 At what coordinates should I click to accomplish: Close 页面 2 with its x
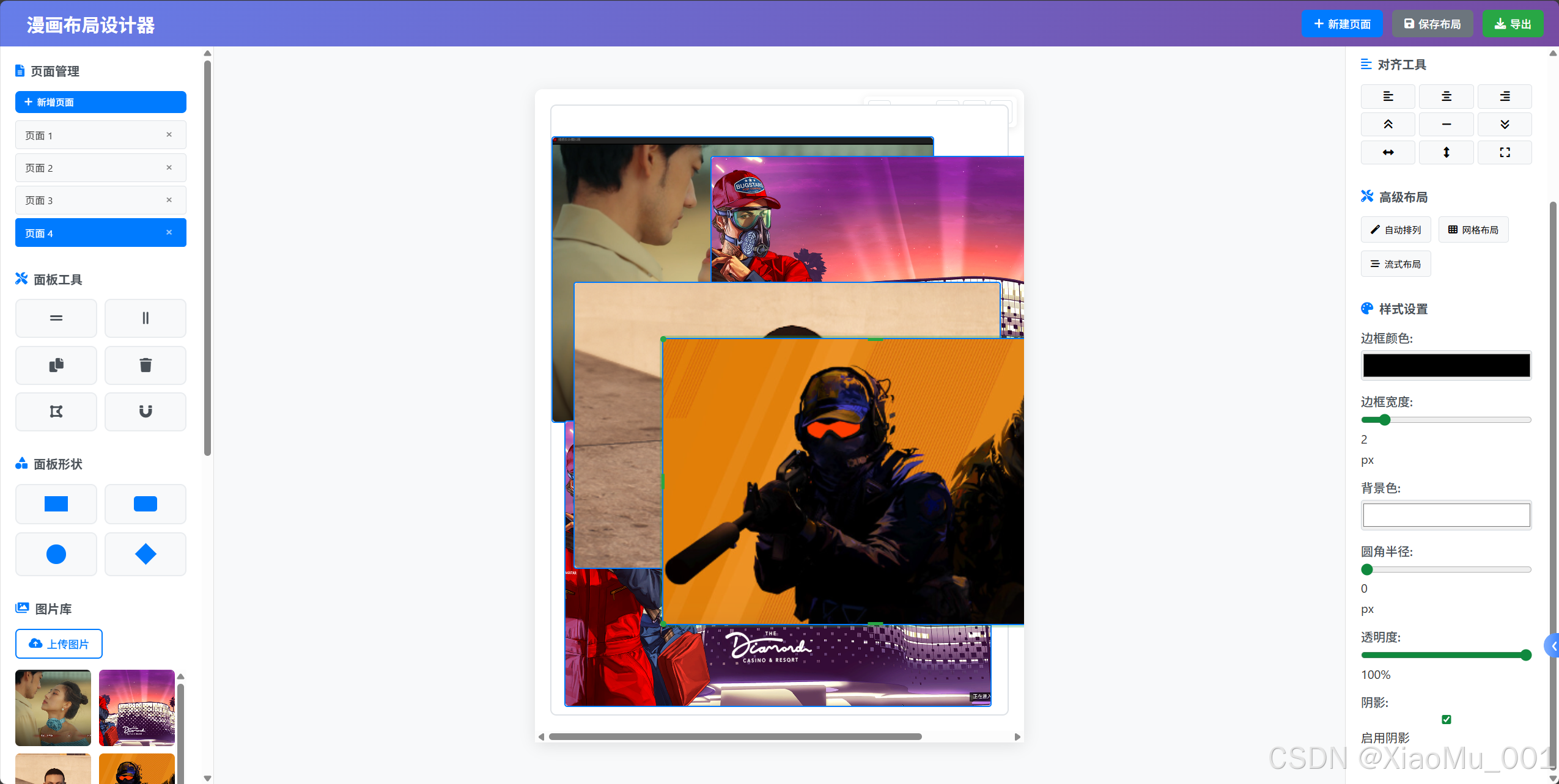(x=169, y=167)
